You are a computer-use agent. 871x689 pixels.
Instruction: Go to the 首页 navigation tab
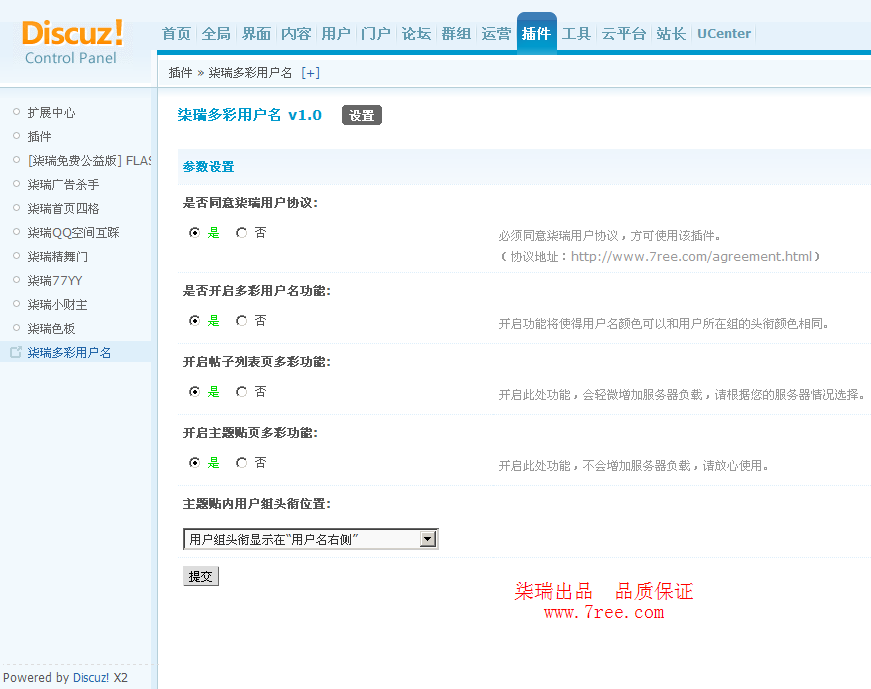176,32
